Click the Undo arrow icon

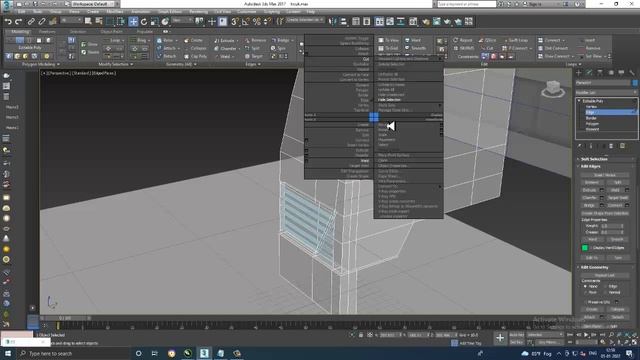(x=8, y=21)
